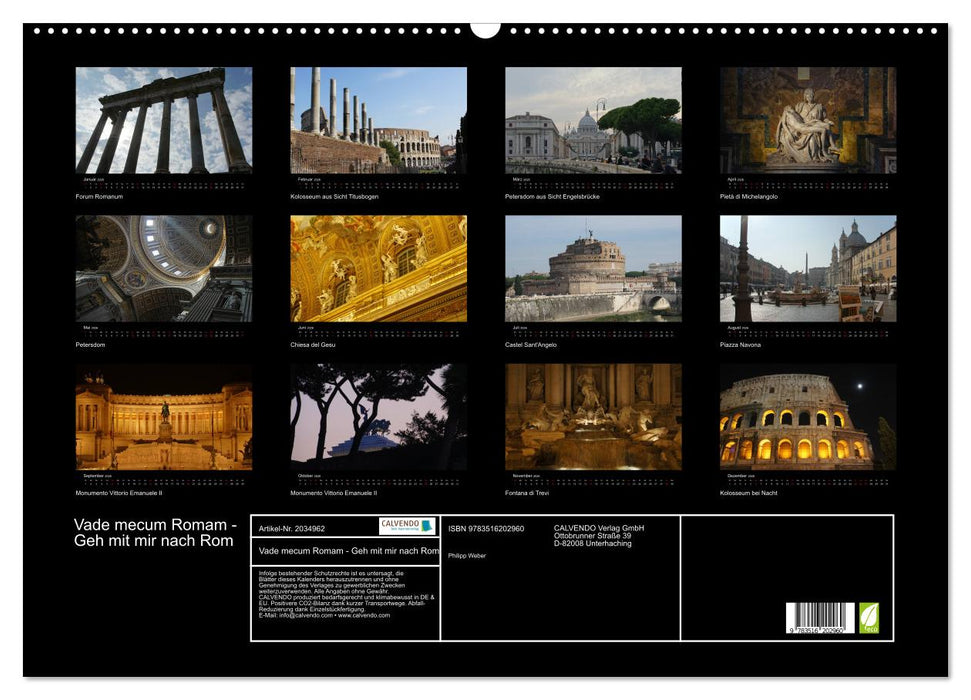
Task: Click the golden Chiesa del Gesu image
Action: coord(378,268)
